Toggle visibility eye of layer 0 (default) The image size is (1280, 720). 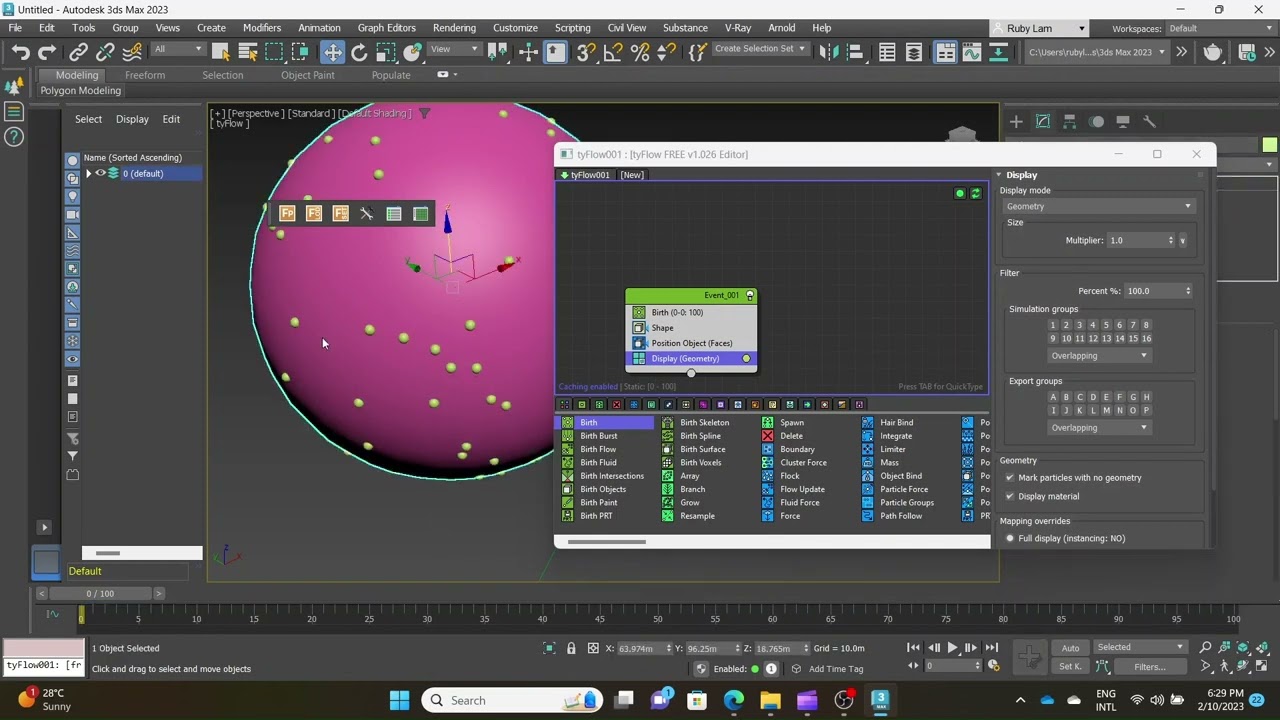click(100, 173)
